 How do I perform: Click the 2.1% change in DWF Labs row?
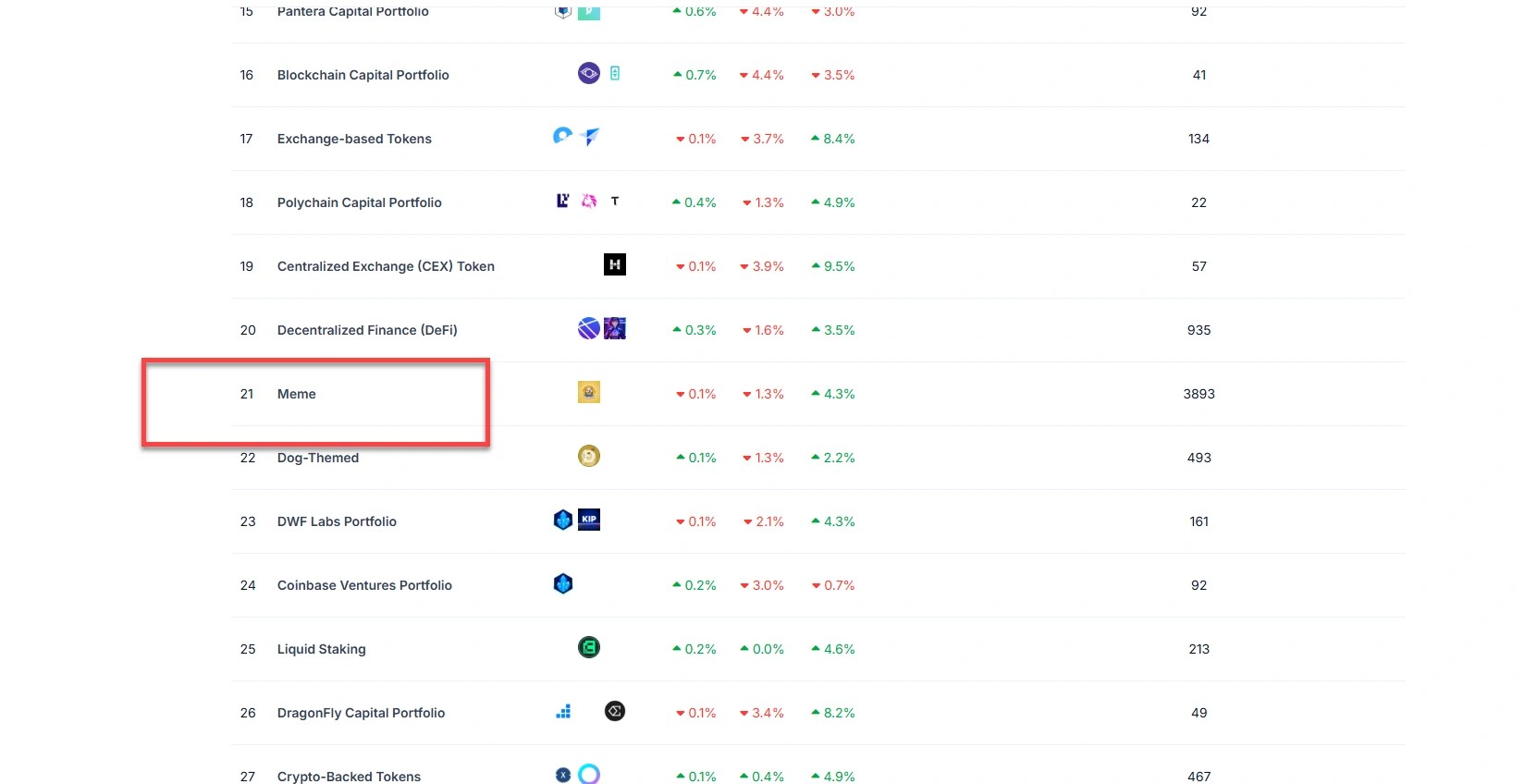click(764, 521)
